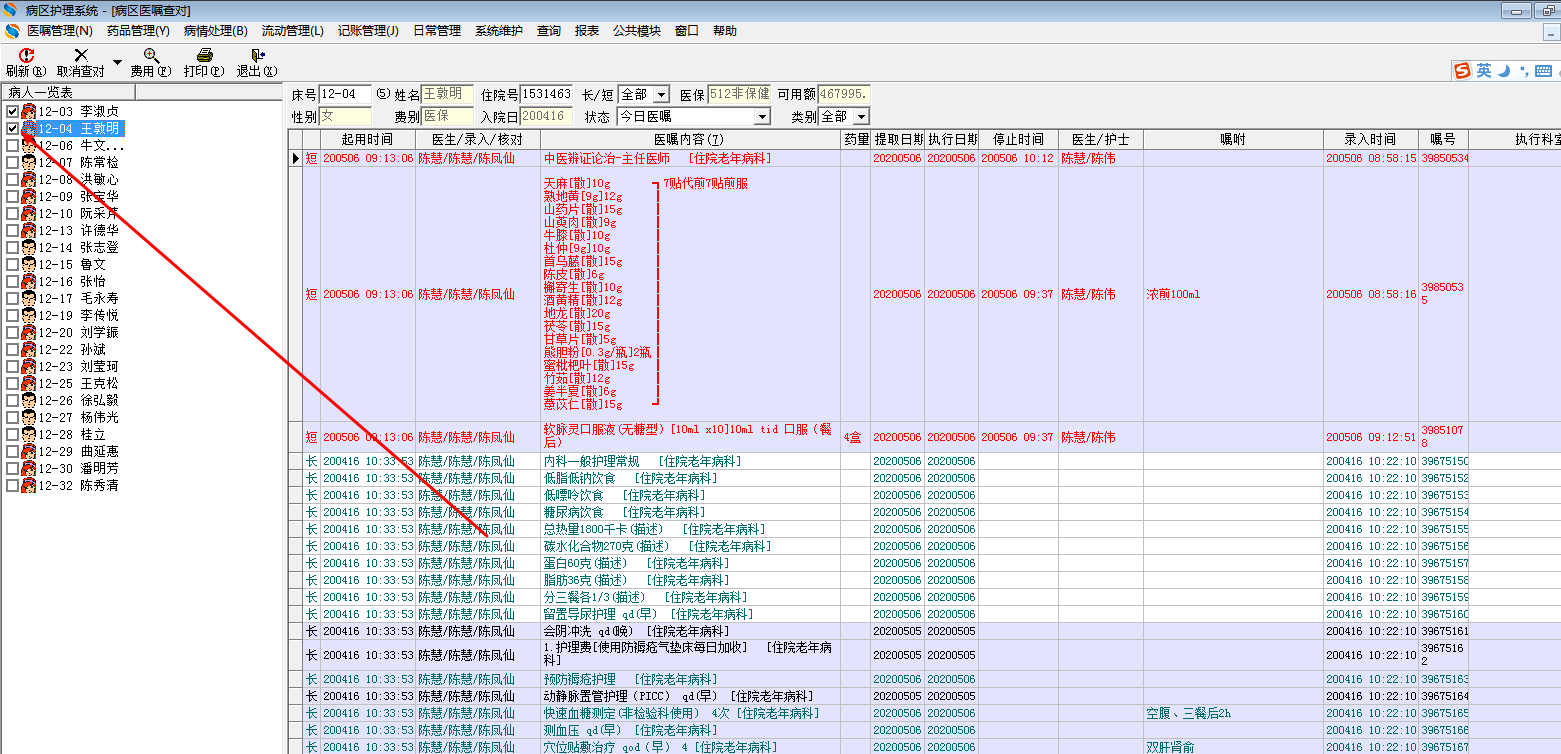Open the 流动管理(L) menu
The image size is (1561, 754).
293,31
